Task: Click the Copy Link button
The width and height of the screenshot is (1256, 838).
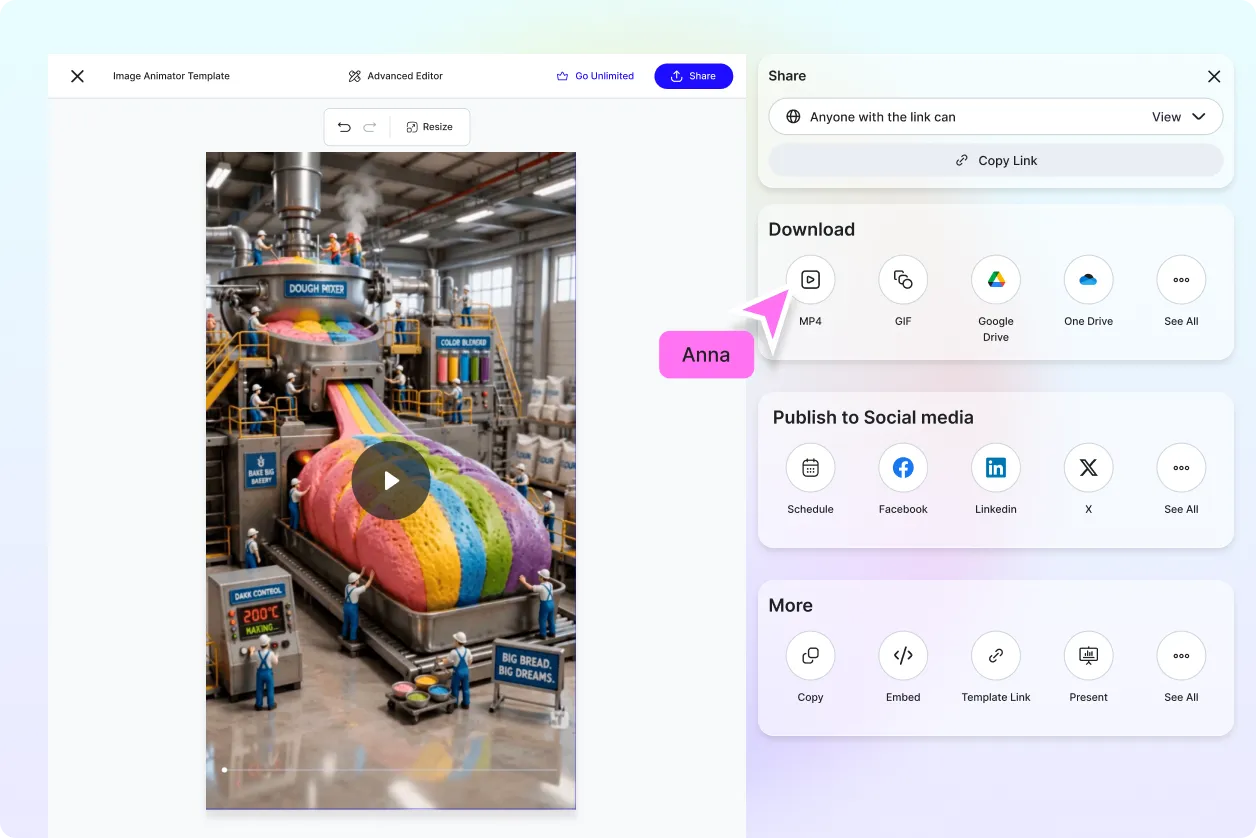Action: click(x=996, y=160)
